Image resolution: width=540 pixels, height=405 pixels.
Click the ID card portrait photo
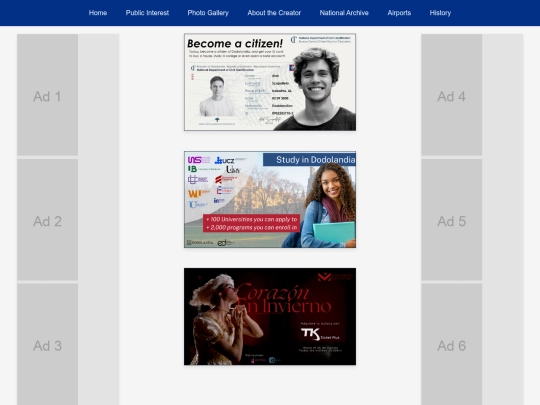(x=217, y=96)
